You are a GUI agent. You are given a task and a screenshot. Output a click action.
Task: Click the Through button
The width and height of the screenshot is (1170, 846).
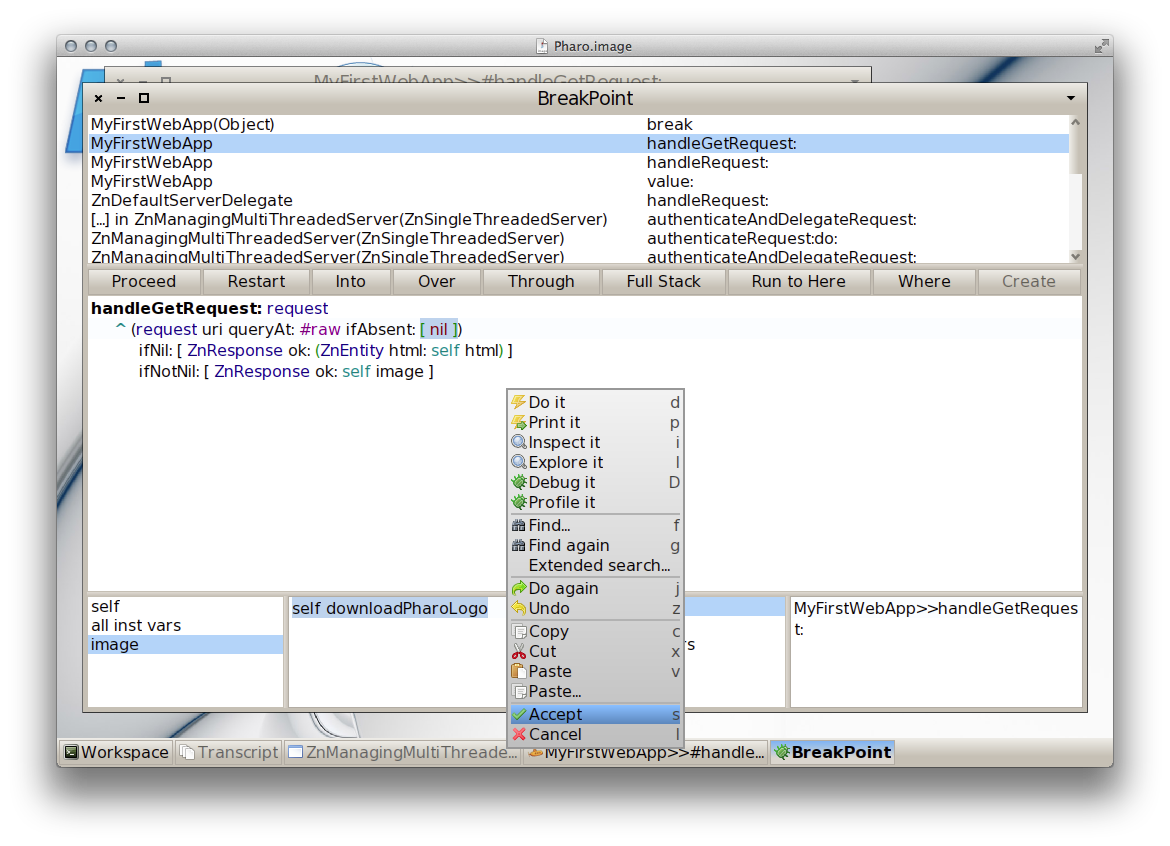click(x=541, y=282)
